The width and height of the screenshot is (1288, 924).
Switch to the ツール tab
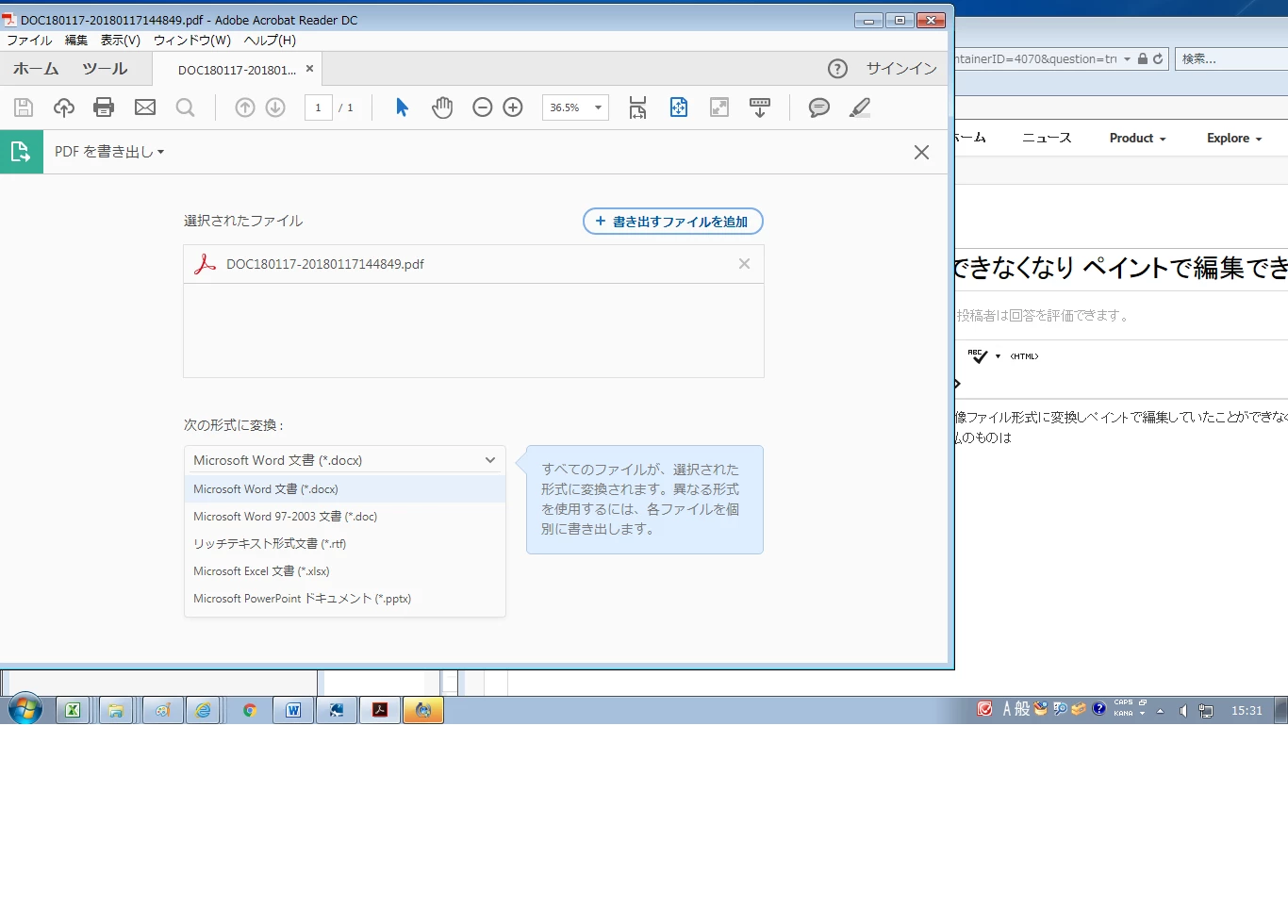pos(105,69)
